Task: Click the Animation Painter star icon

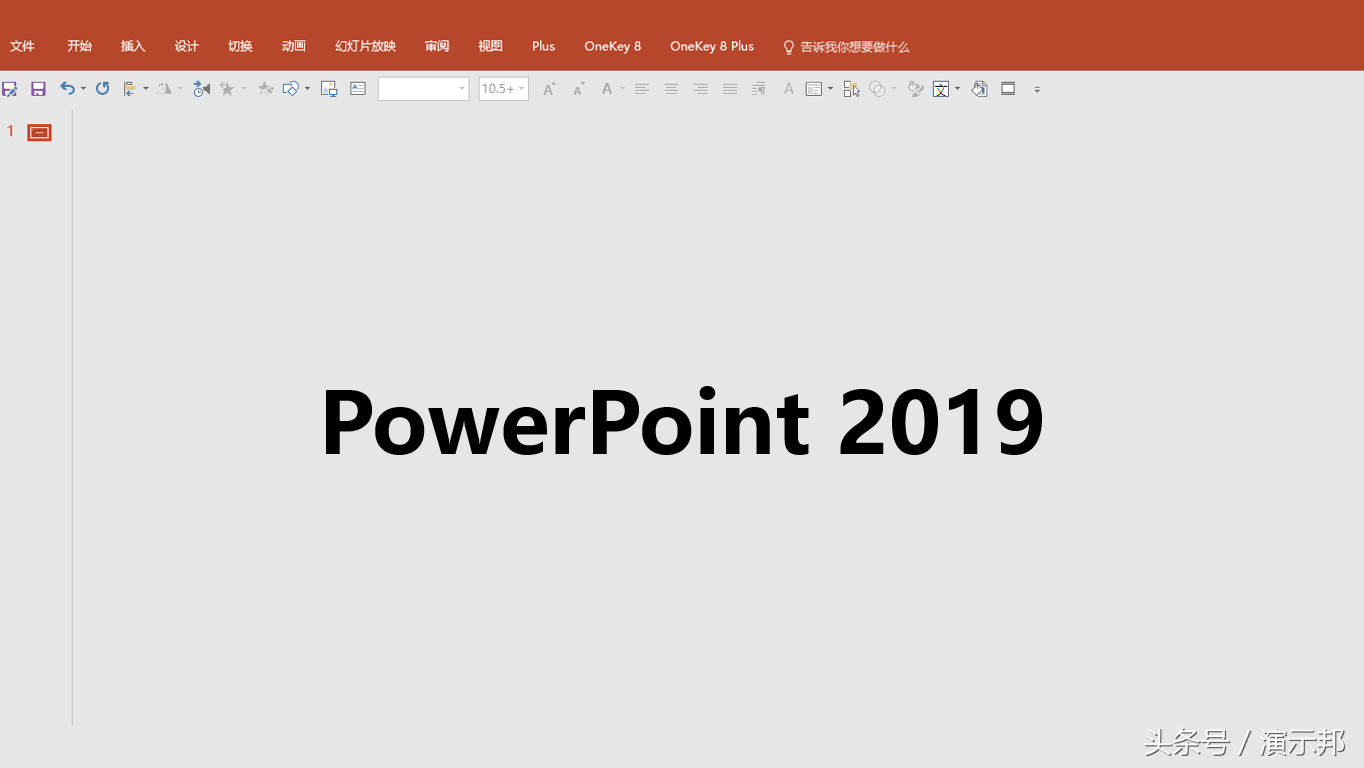Action: (266, 89)
